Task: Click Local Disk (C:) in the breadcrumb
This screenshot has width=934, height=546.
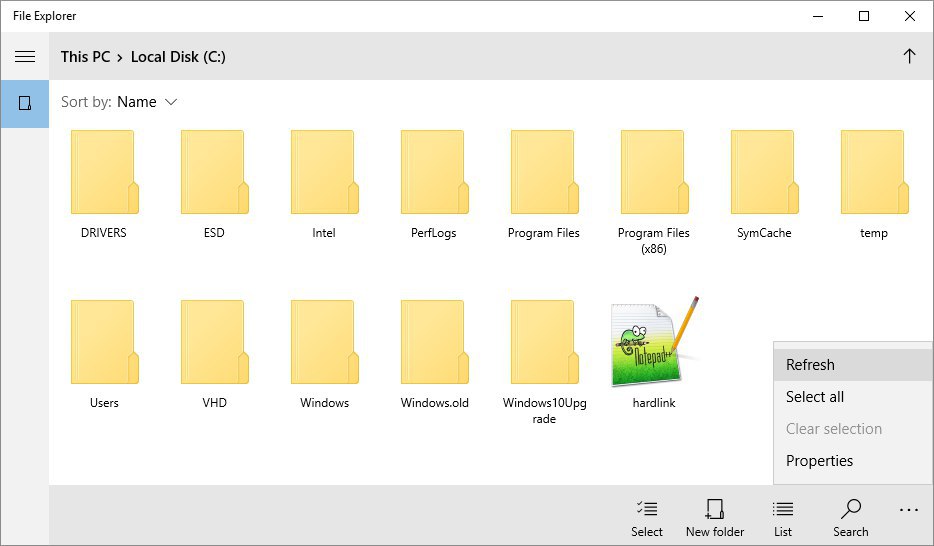Action: point(178,57)
